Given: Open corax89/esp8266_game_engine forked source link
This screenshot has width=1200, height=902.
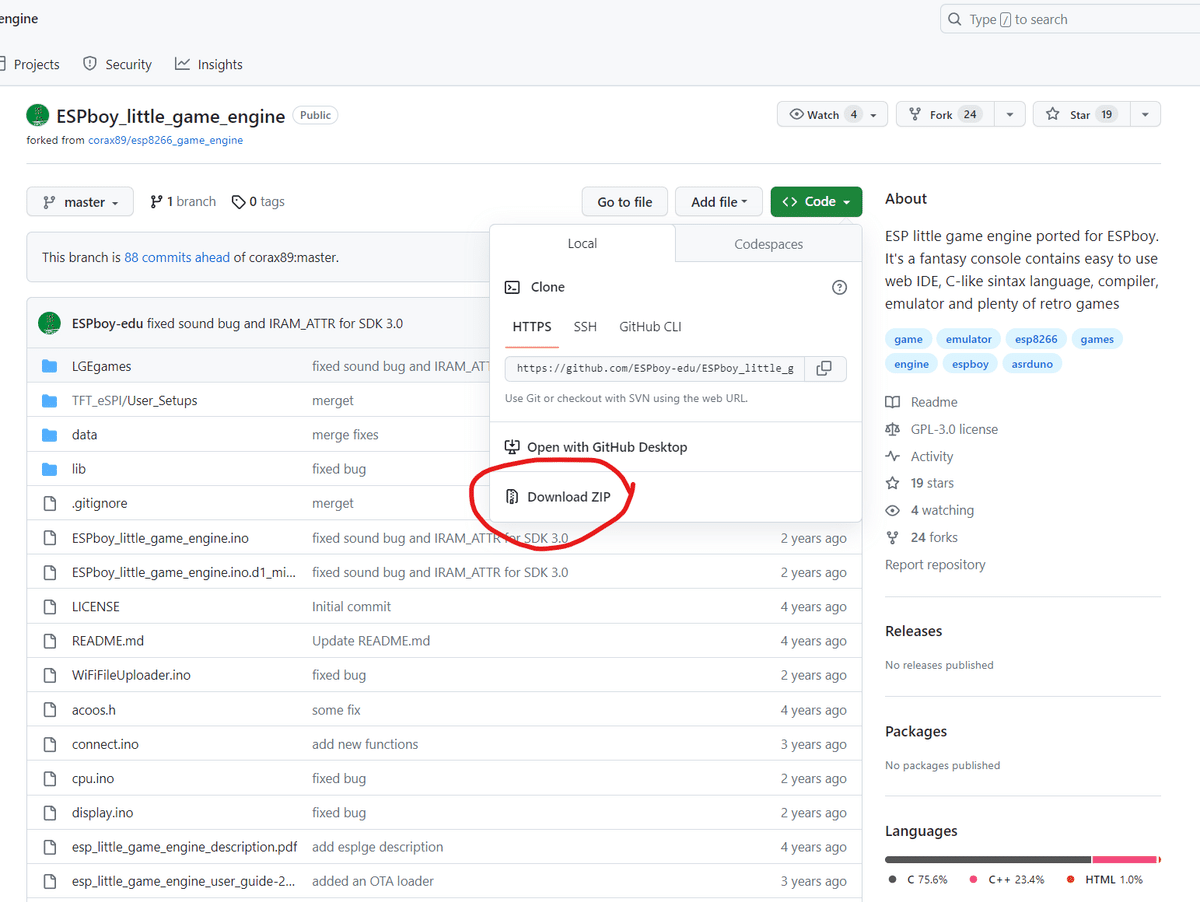Looking at the screenshot, I should pos(166,140).
